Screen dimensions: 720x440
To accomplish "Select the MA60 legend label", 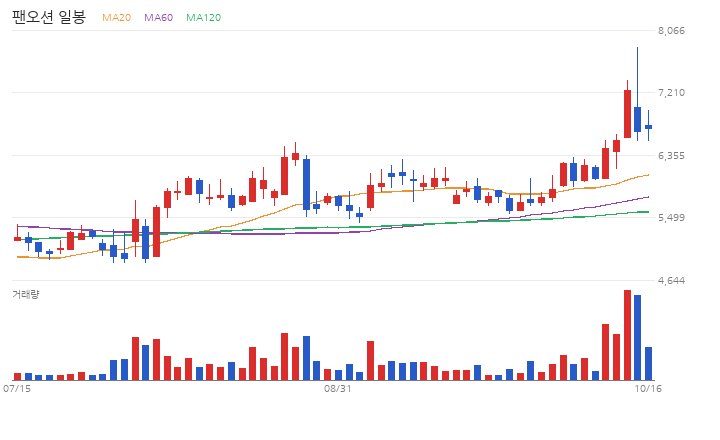I will click(158, 17).
